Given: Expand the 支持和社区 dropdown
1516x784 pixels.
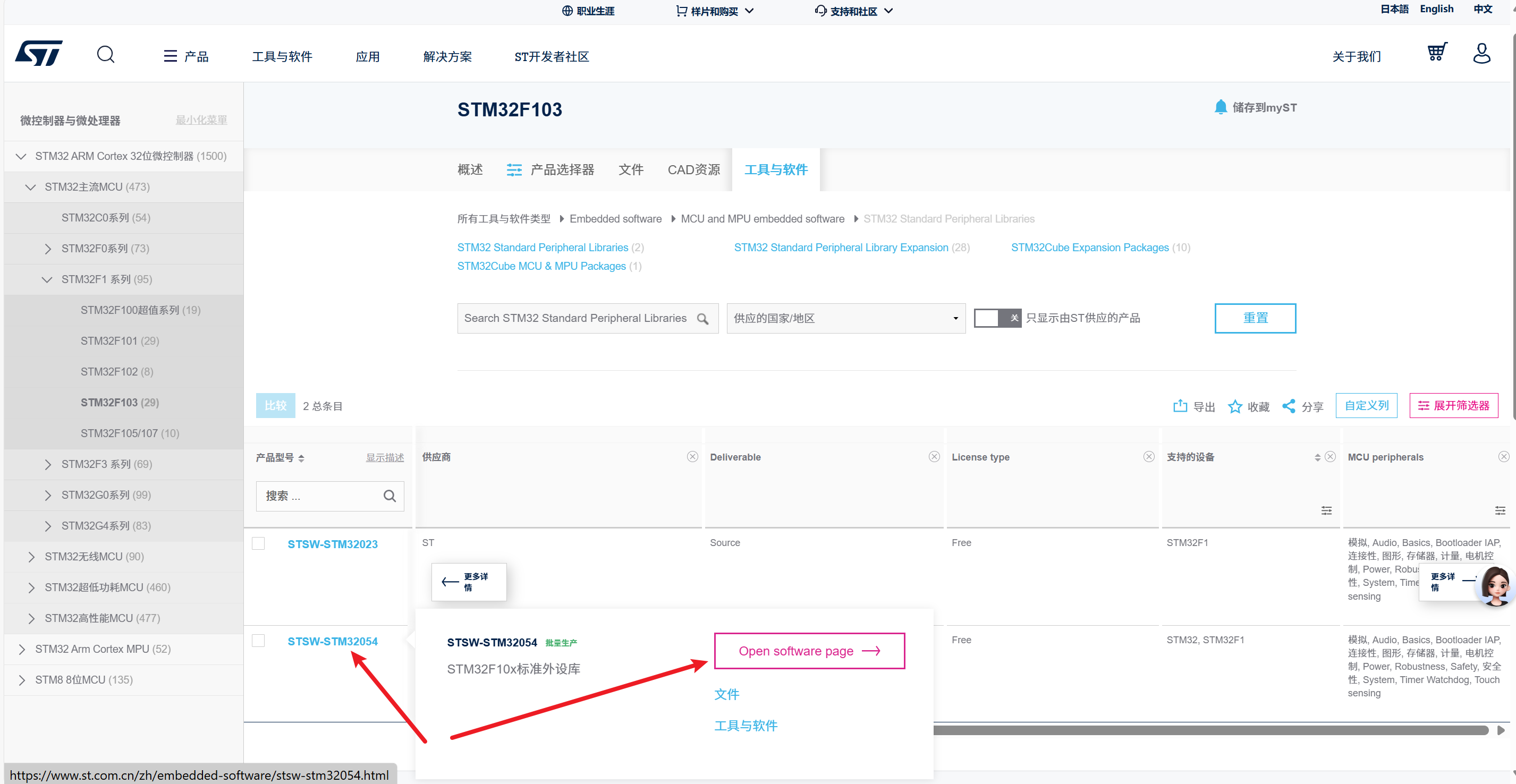Looking at the screenshot, I should coord(854,11).
